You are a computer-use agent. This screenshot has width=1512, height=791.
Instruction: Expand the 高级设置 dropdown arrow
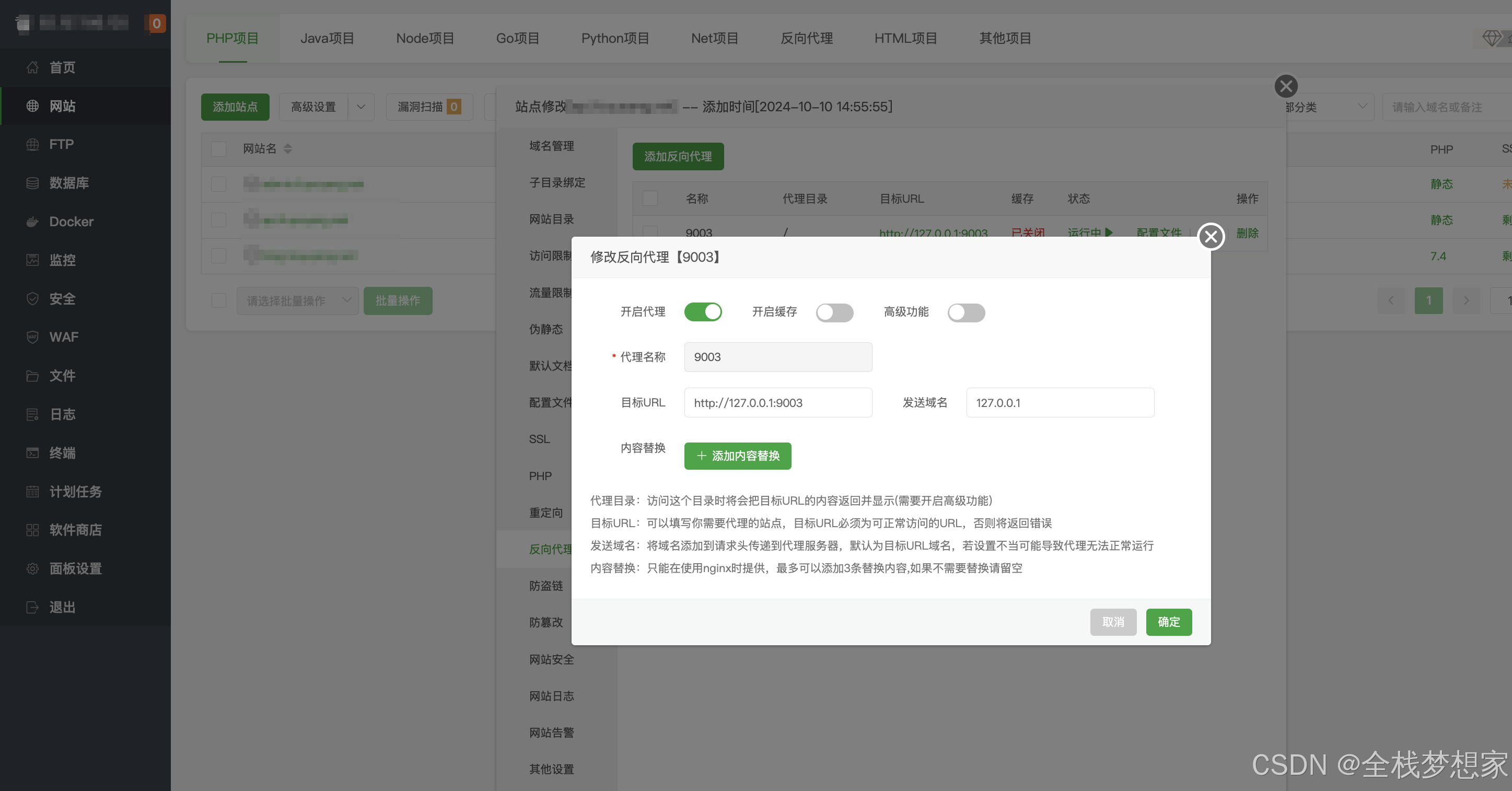(x=361, y=107)
